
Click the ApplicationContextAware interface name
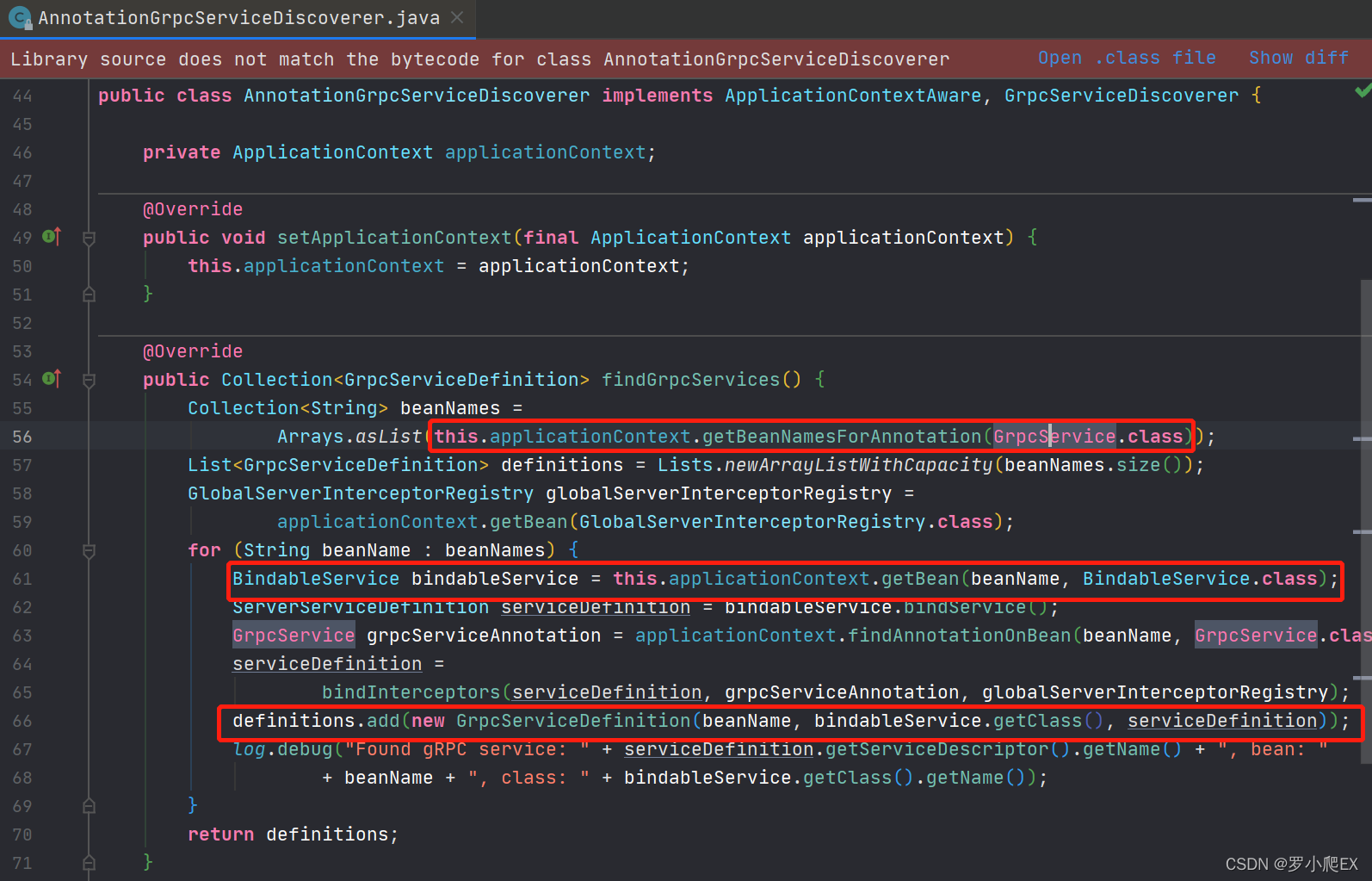point(852,96)
